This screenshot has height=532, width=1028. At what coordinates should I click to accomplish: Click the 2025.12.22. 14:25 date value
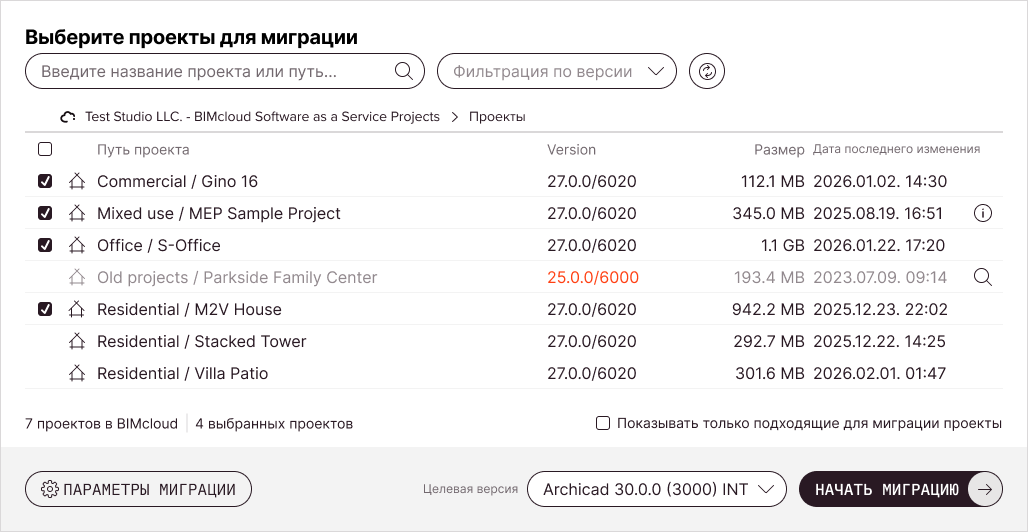[x=879, y=341]
